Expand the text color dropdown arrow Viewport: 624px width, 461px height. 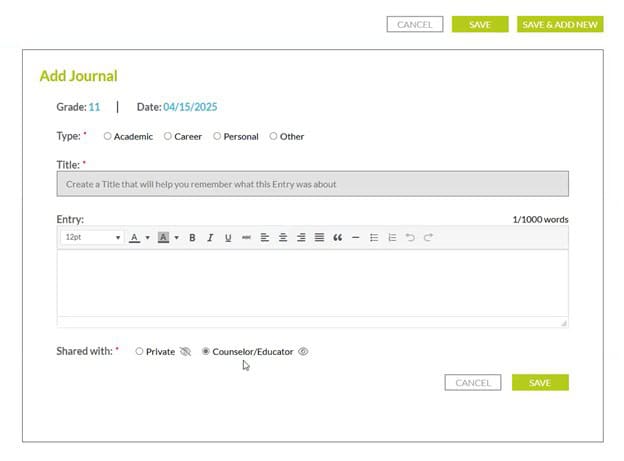[x=148, y=238]
